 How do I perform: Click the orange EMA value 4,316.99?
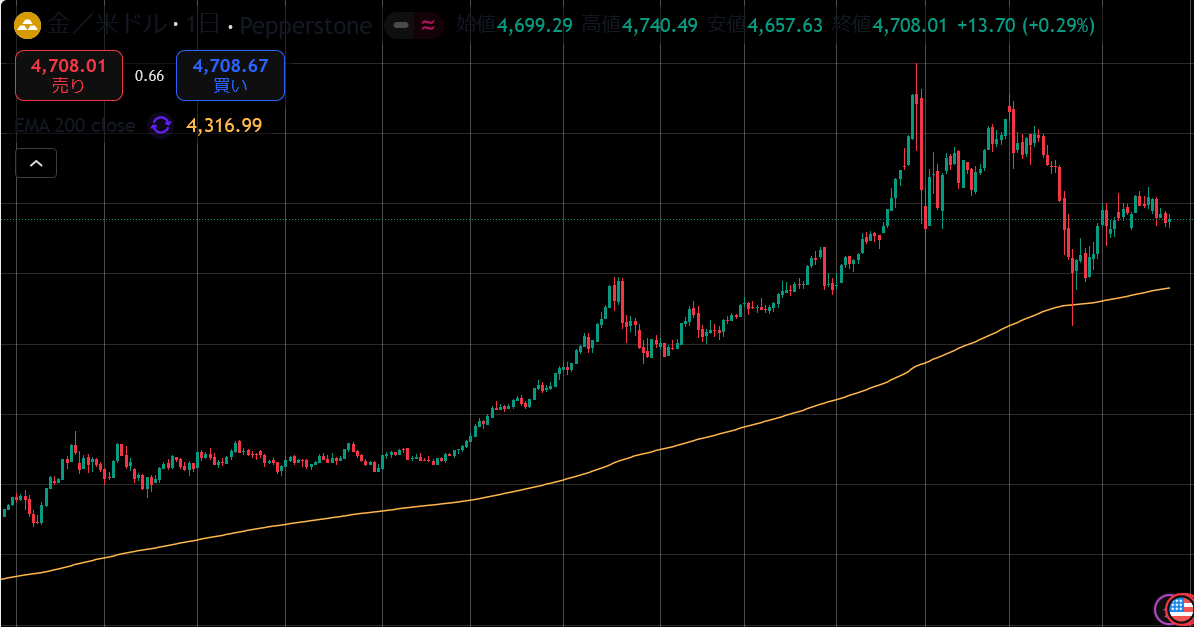click(224, 125)
